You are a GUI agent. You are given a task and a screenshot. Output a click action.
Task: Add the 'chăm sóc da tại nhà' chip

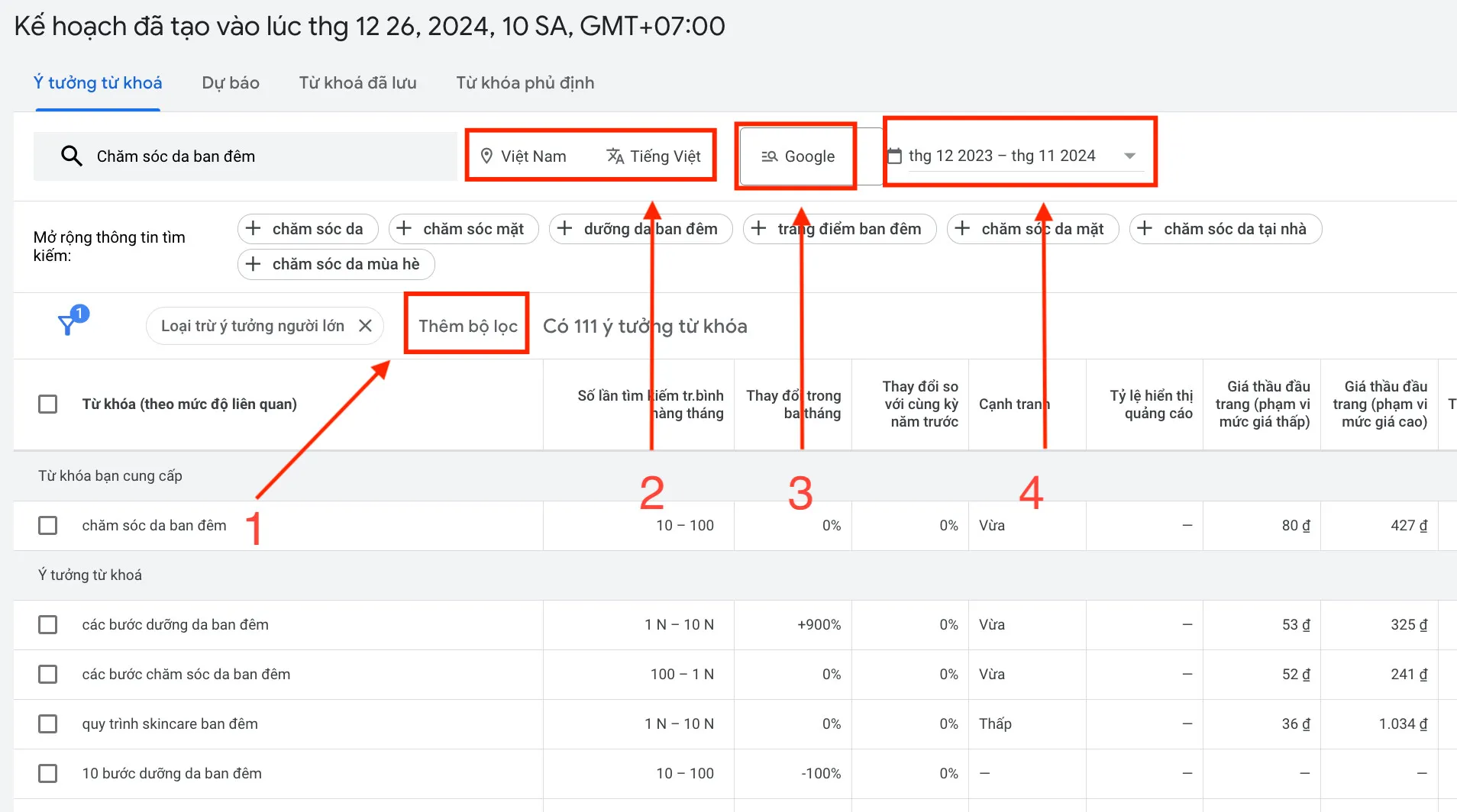pyautogui.click(x=1225, y=229)
